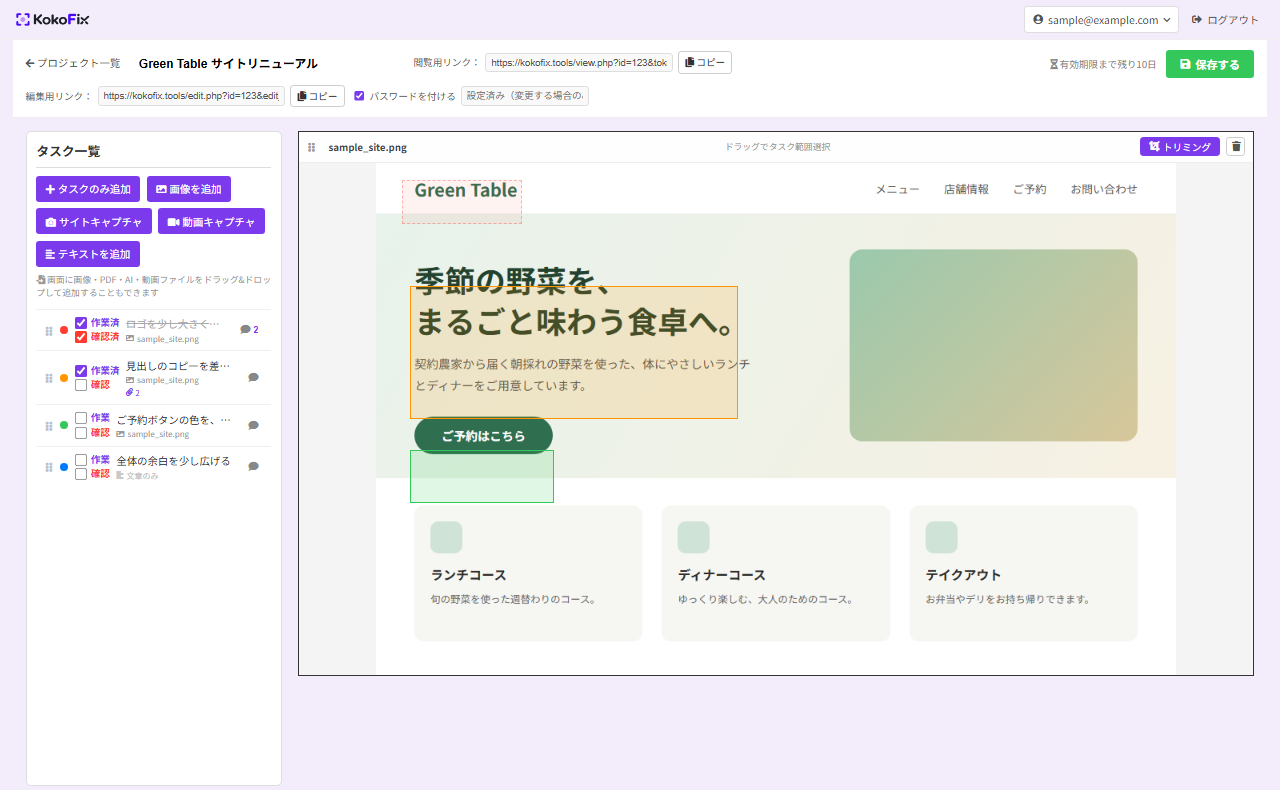Grab the drag handle of the sample_site.png panel
Image resolution: width=1280 pixels, height=790 pixels.
(312, 147)
